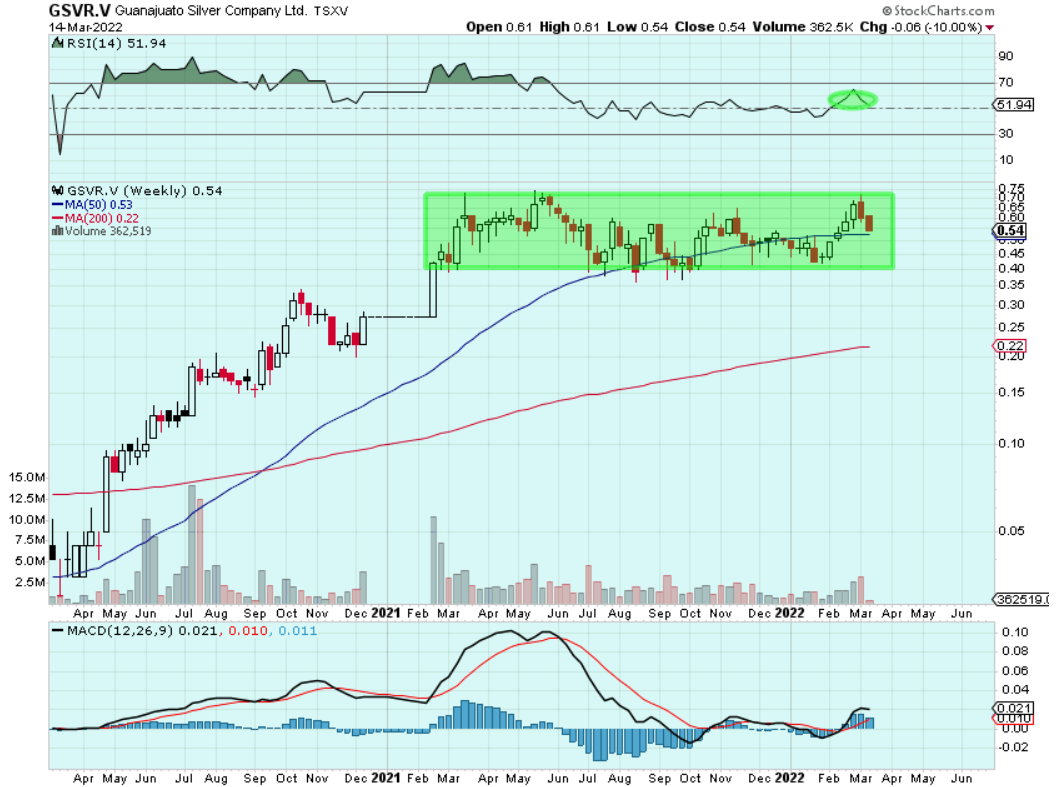The width and height of the screenshot is (1061, 787).
Task: Click the 51.94 RSI value tag
Action: coord(1014,105)
